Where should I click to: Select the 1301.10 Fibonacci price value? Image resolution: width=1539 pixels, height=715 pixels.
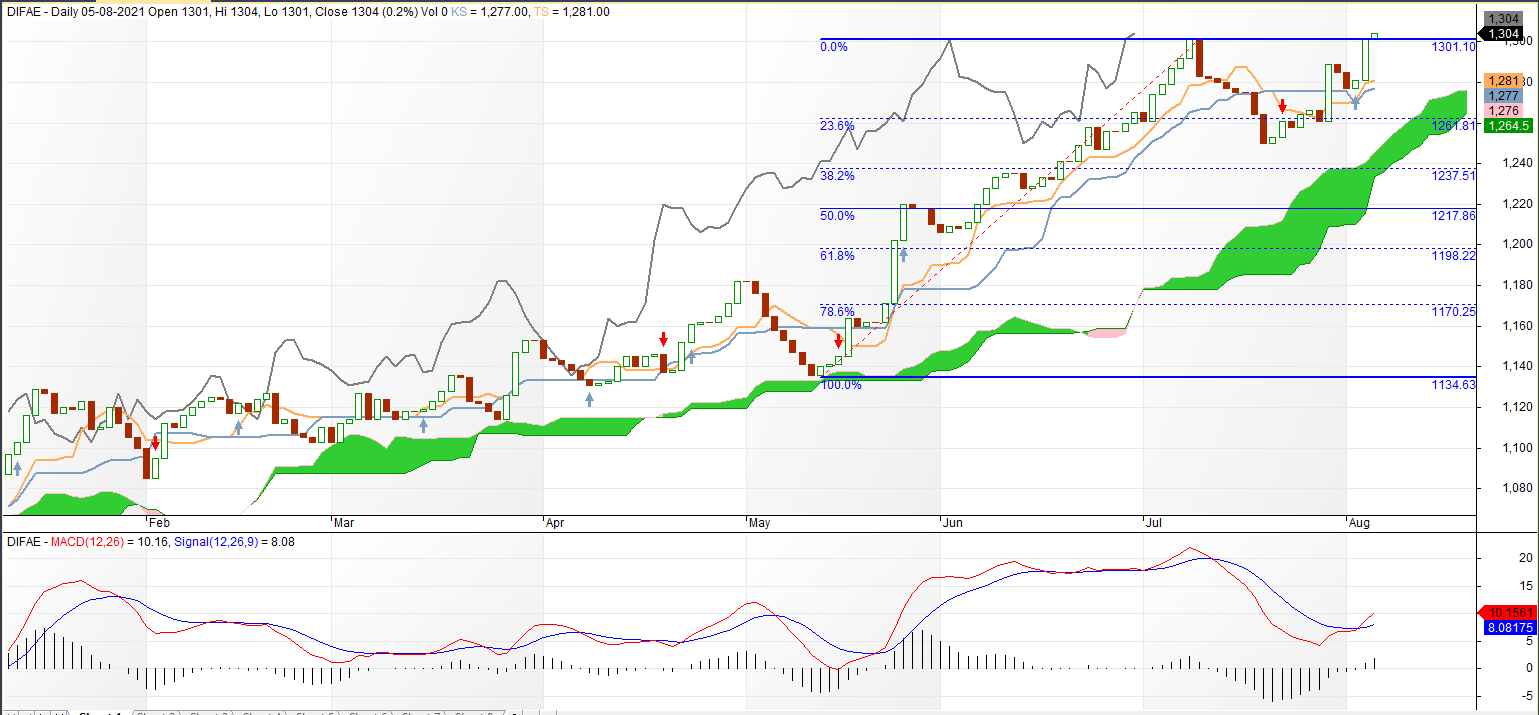(1454, 47)
